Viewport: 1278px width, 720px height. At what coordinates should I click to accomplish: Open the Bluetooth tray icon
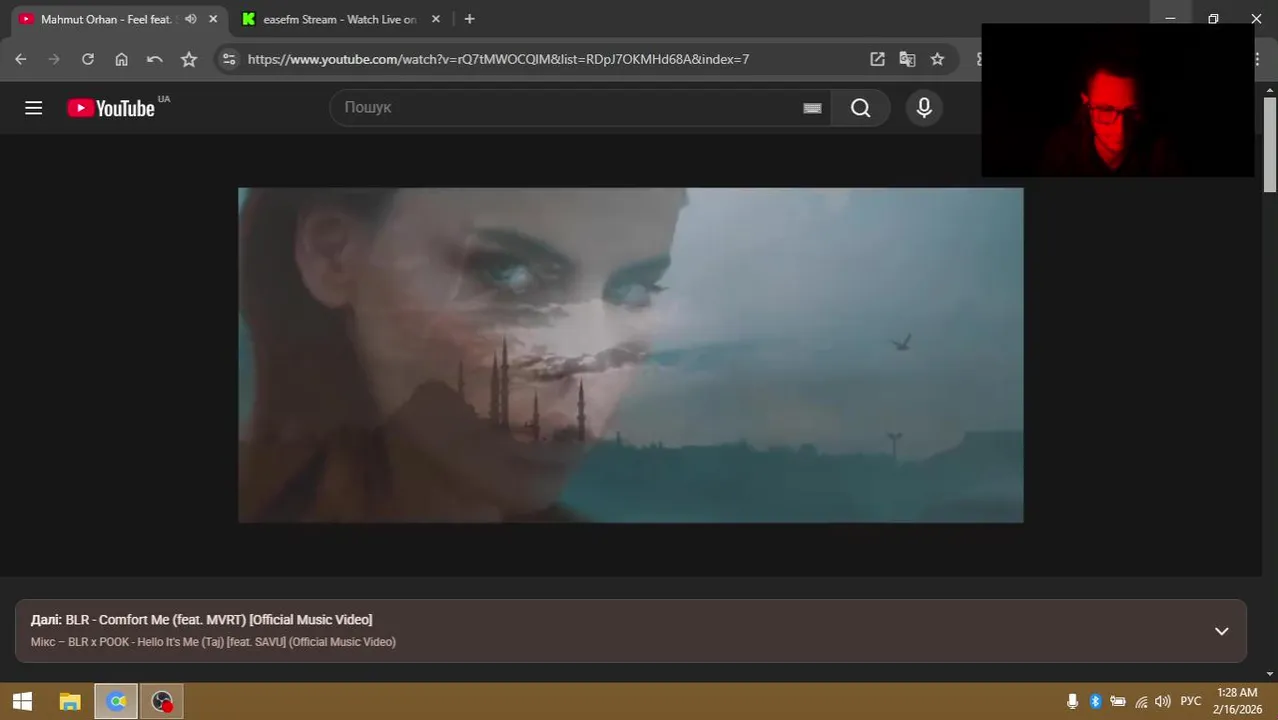(x=1095, y=702)
